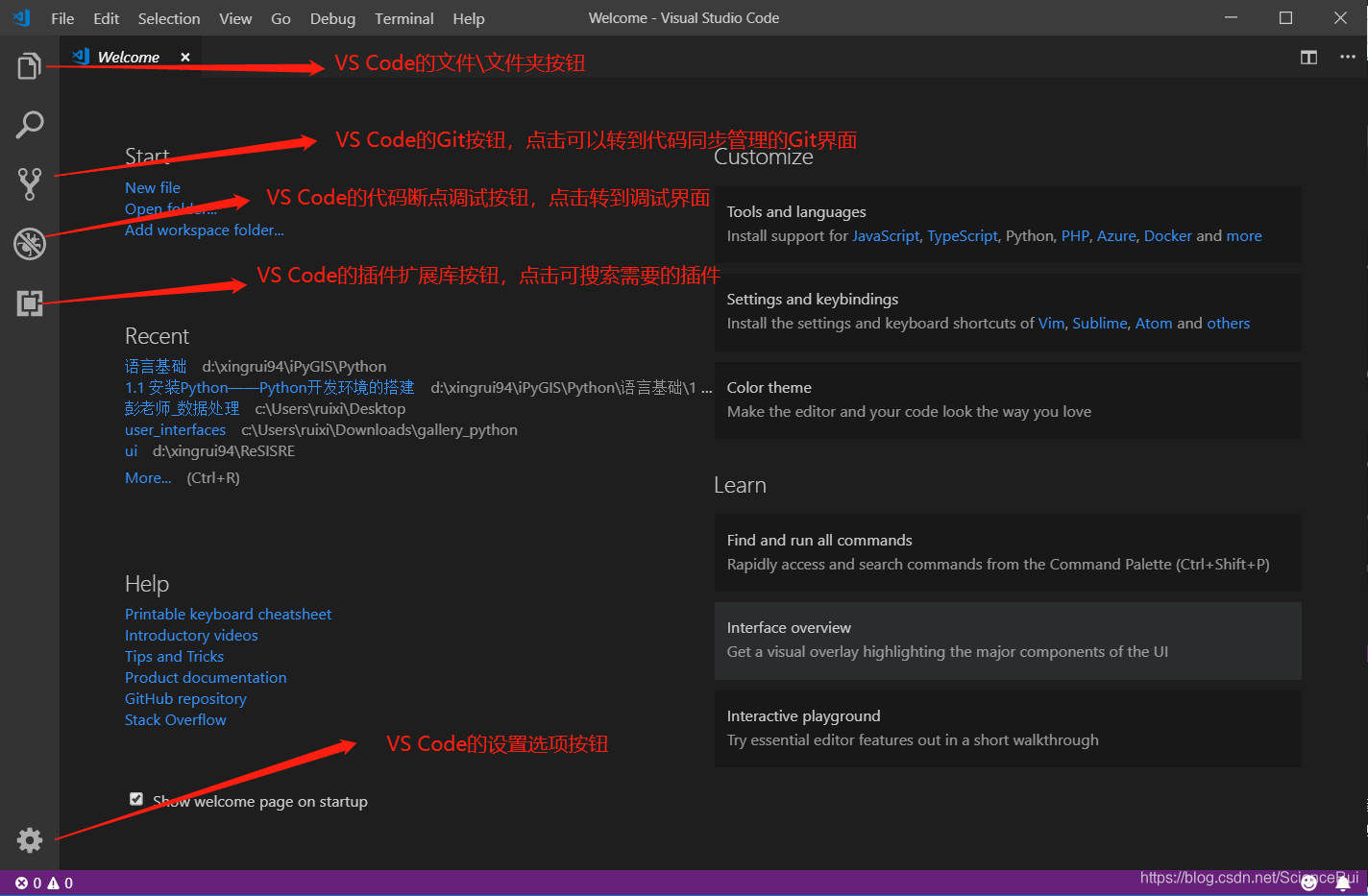Click More... recent items link
Viewport: 1368px width, 896px height.
pyautogui.click(x=148, y=477)
